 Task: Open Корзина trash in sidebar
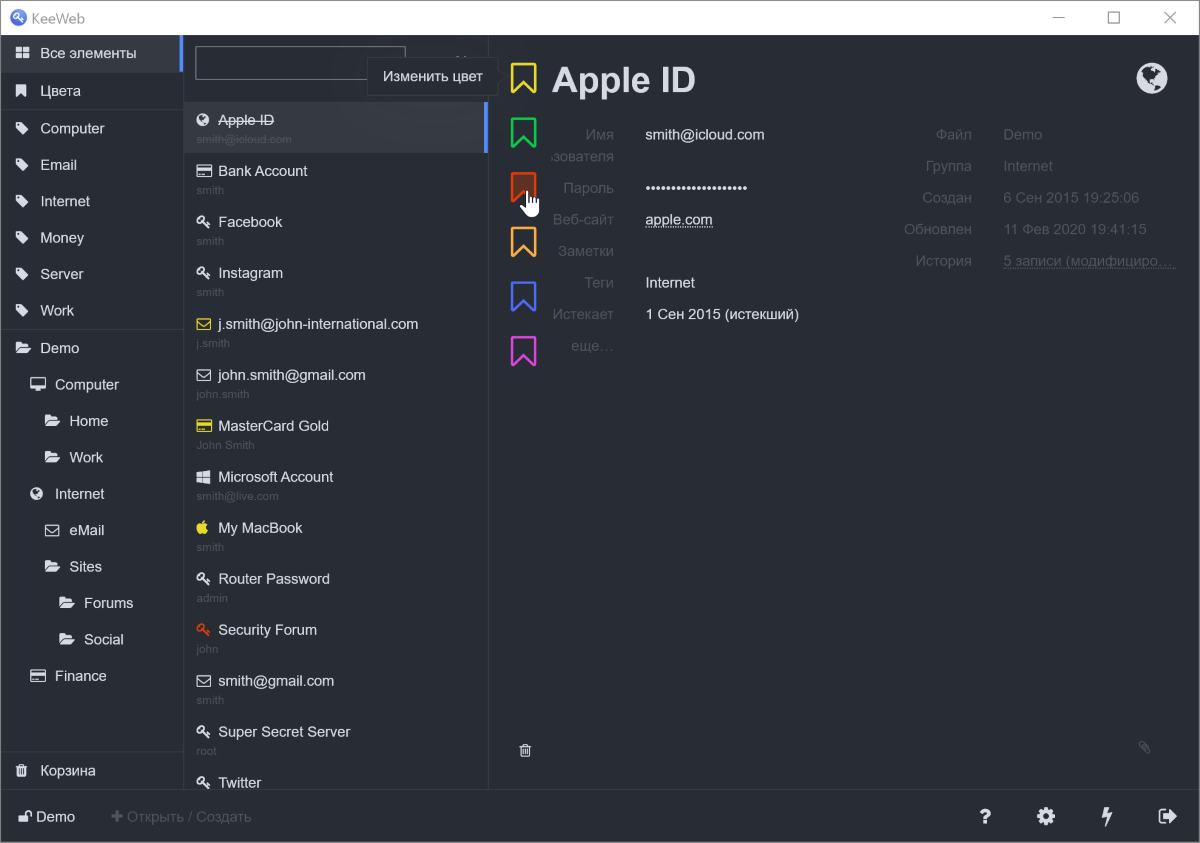(x=91, y=771)
